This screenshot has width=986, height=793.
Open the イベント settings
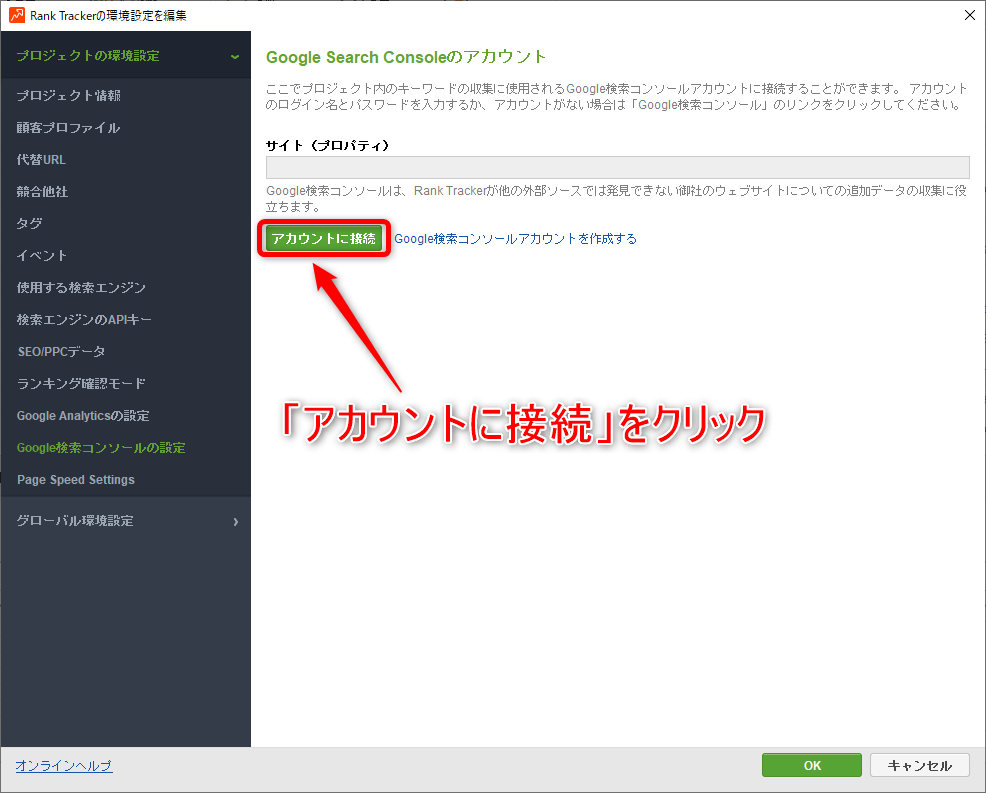click(42, 256)
